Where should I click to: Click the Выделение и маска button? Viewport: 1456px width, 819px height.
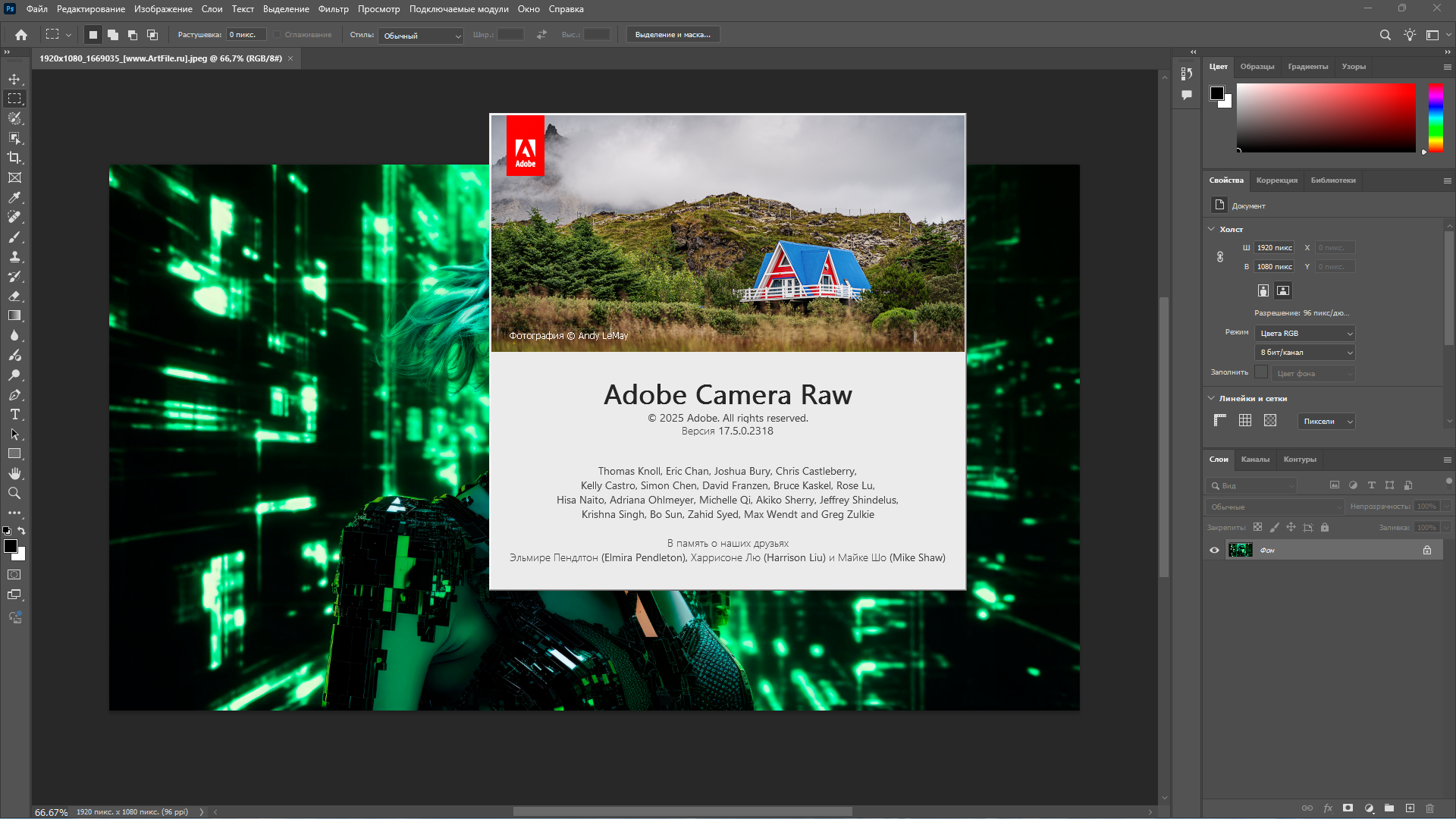coord(673,35)
